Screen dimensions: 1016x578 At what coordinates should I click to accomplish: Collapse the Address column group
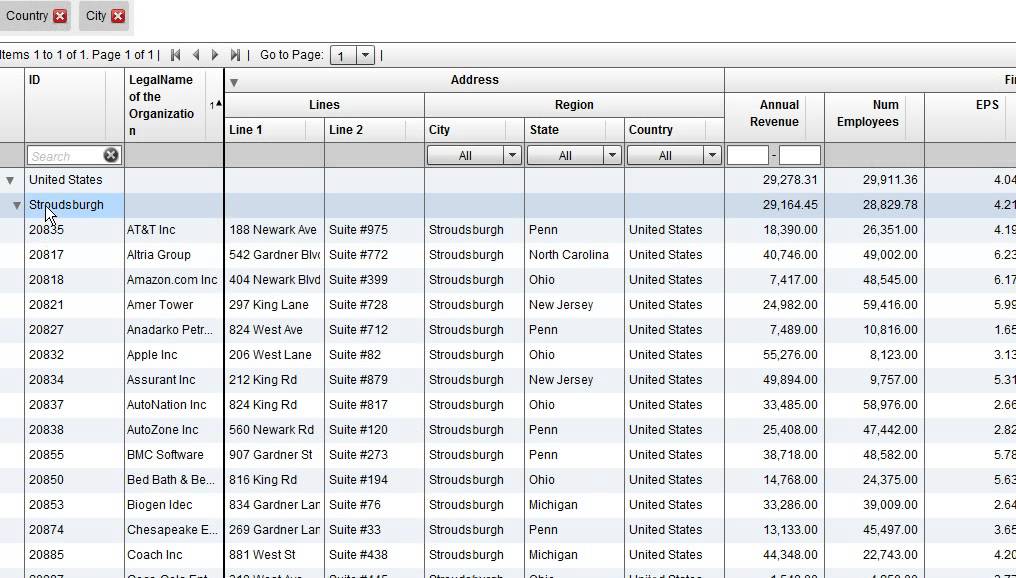(x=234, y=82)
